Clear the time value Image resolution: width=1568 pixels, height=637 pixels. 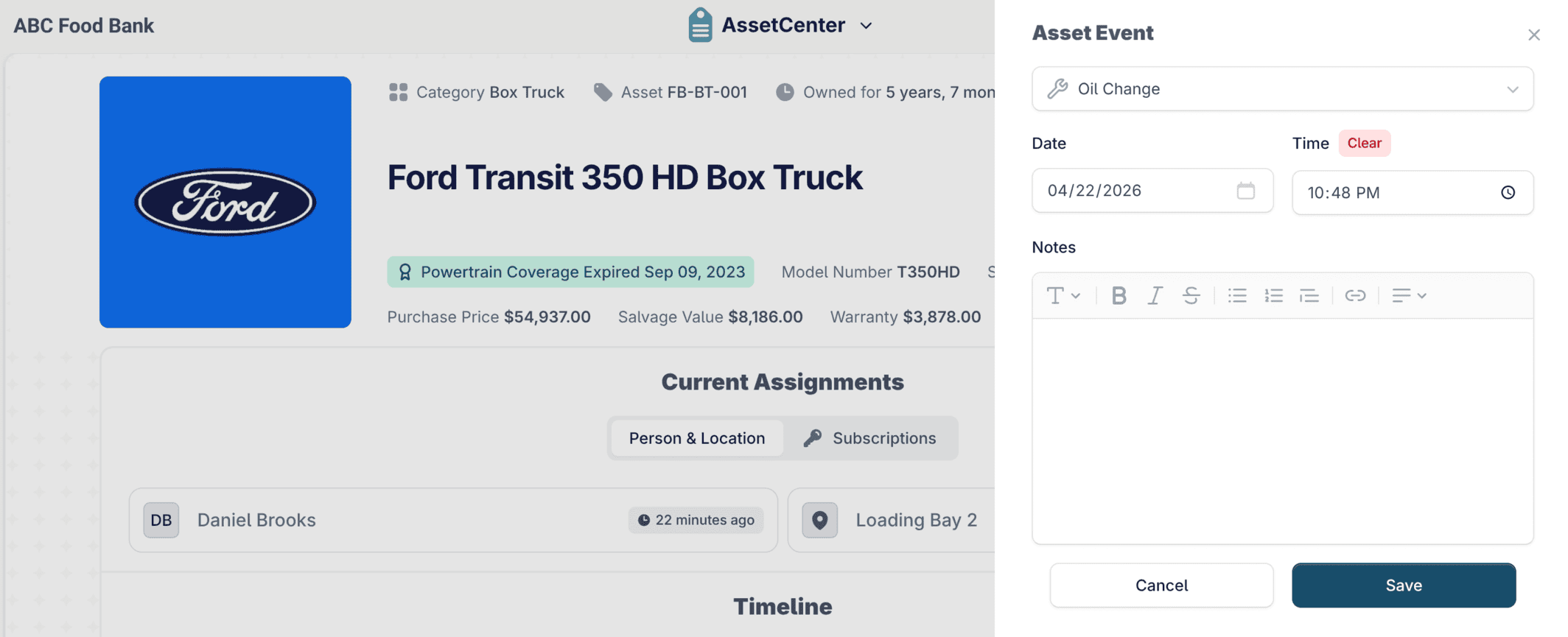pyautogui.click(x=1365, y=143)
